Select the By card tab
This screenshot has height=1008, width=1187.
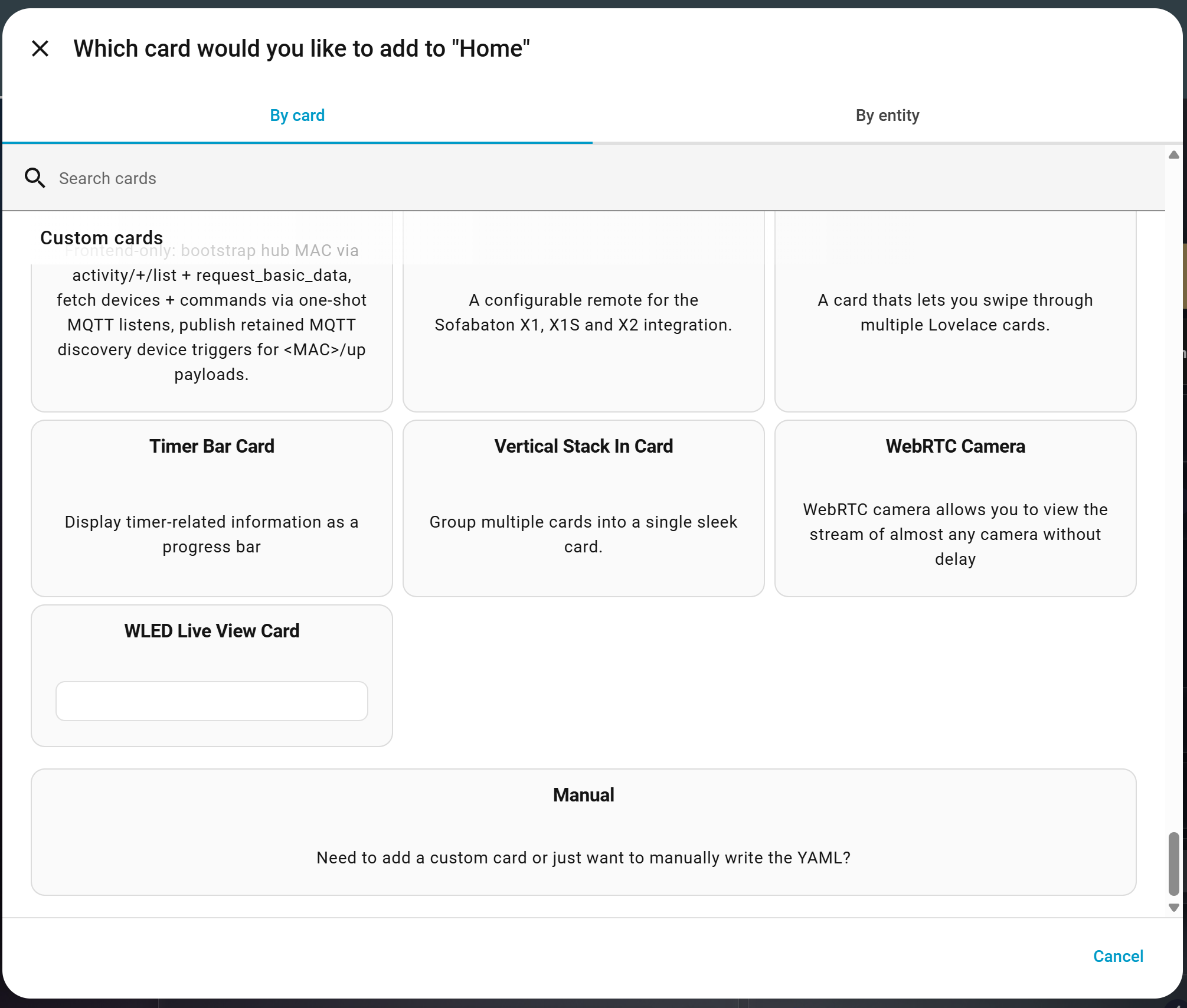point(297,116)
